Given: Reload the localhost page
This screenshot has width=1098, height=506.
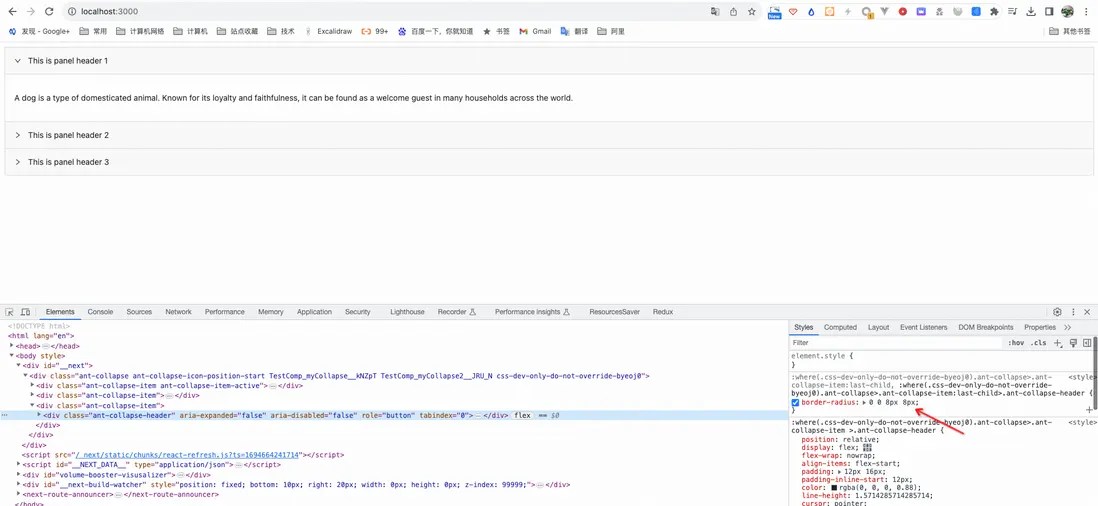Looking at the screenshot, I should [x=49, y=11].
